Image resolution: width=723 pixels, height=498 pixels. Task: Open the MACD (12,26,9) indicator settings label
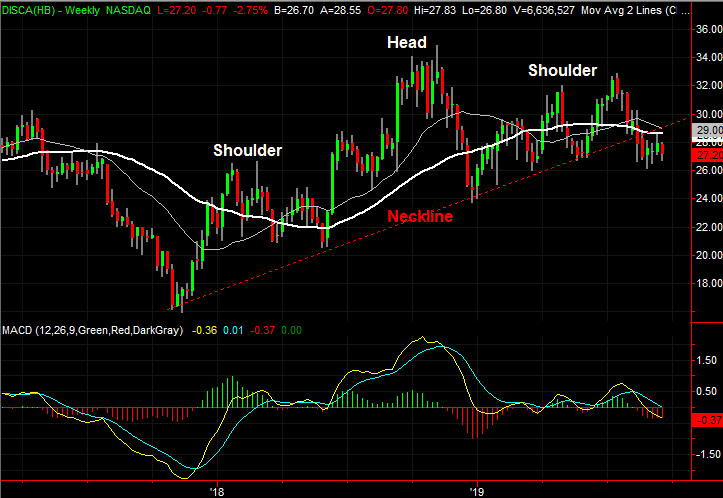(x=92, y=330)
